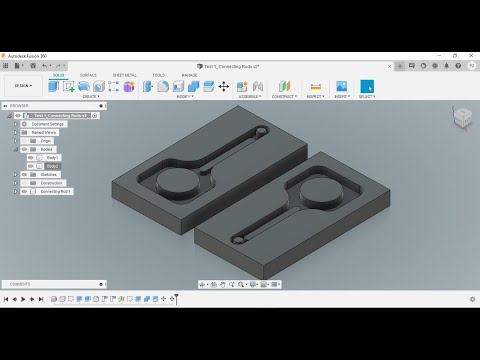This screenshot has width=480, height=360.
Task: Click the Create Sketch tool icon
Action: 69,86
